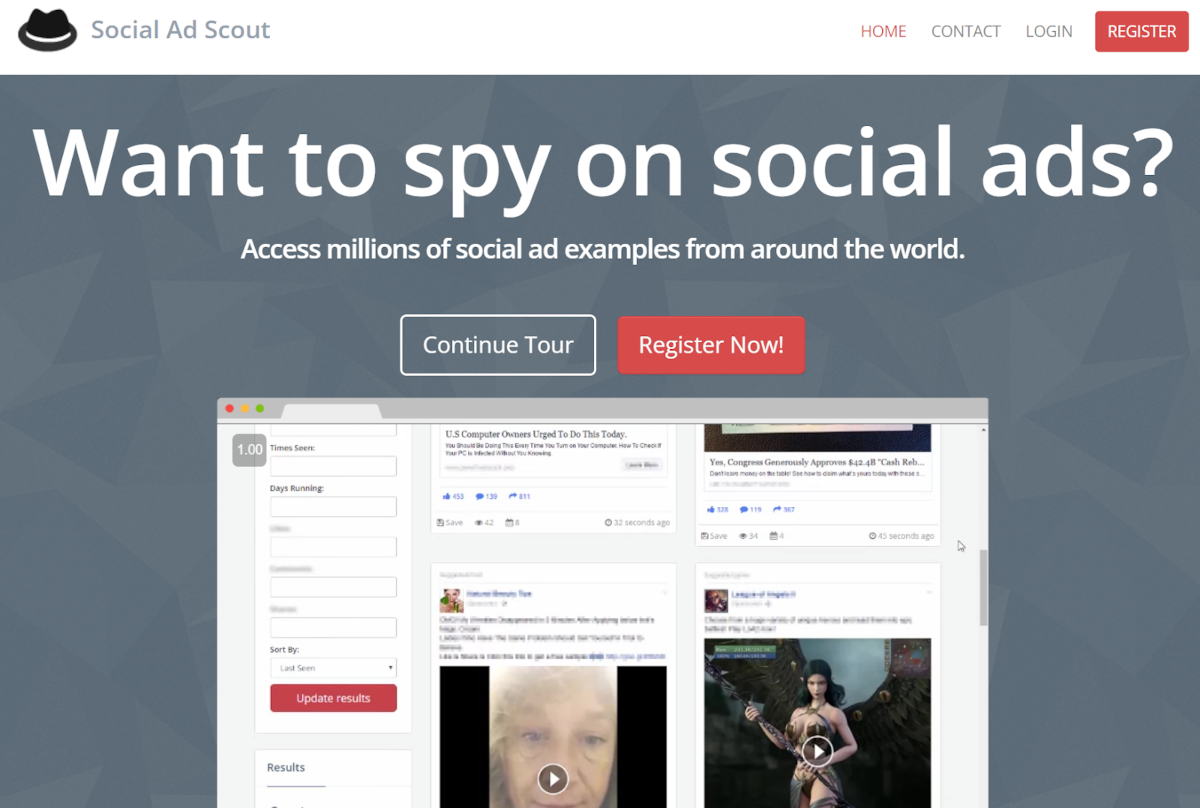
Task: Save the Congress cash rebate ad
Action: pos(716,536)
